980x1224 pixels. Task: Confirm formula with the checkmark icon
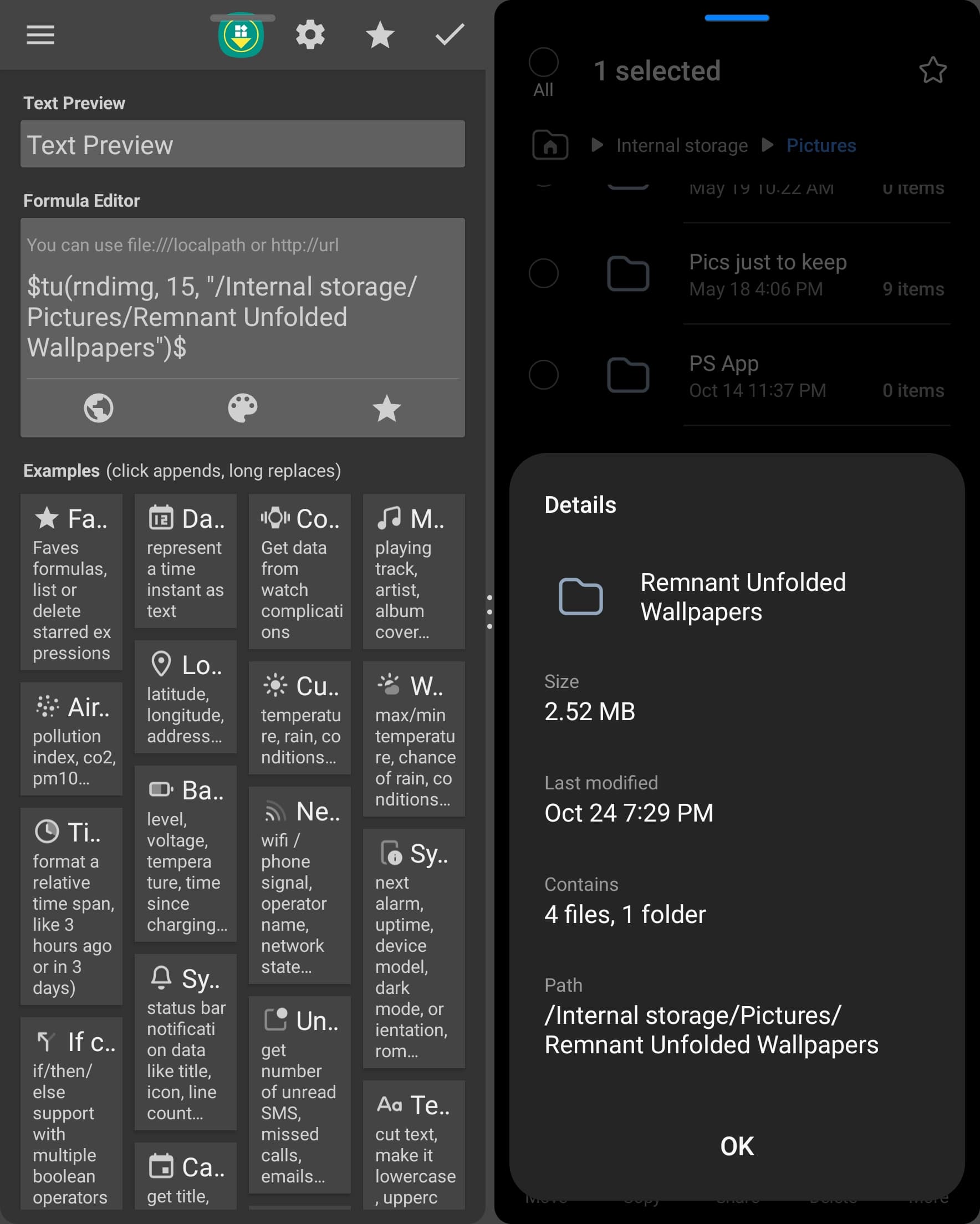point(450,35)
